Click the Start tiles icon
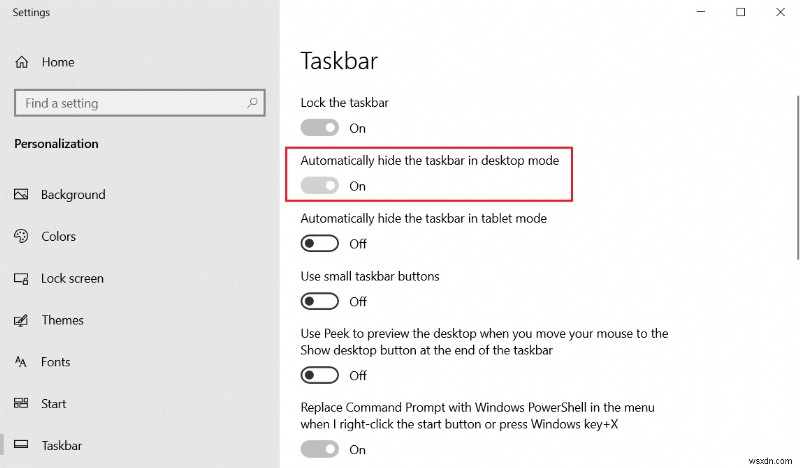The image size is (800, 468). click(x=22, y=404)
